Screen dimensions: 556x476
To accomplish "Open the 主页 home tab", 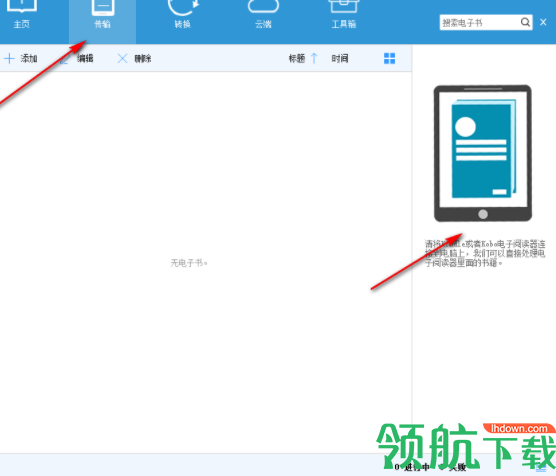I will [x=22, y=16].
